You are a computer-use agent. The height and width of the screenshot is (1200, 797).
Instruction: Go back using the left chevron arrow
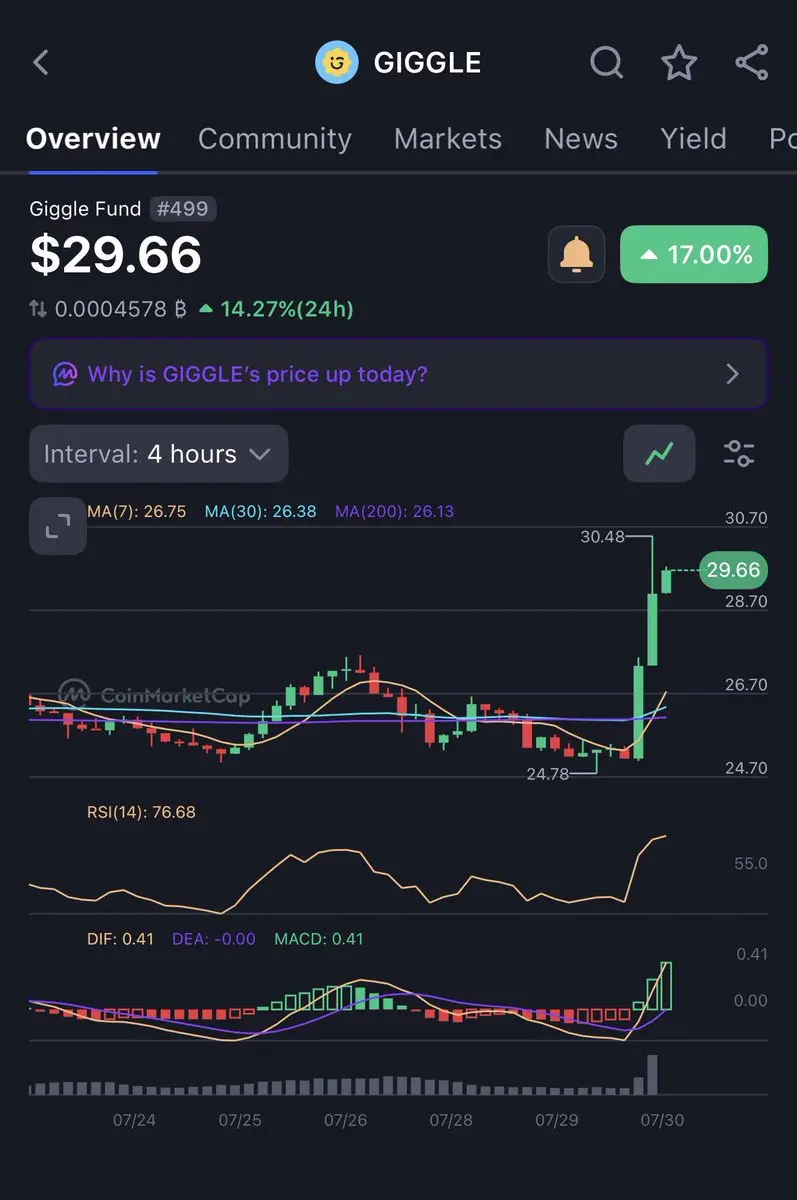(41, 63)
